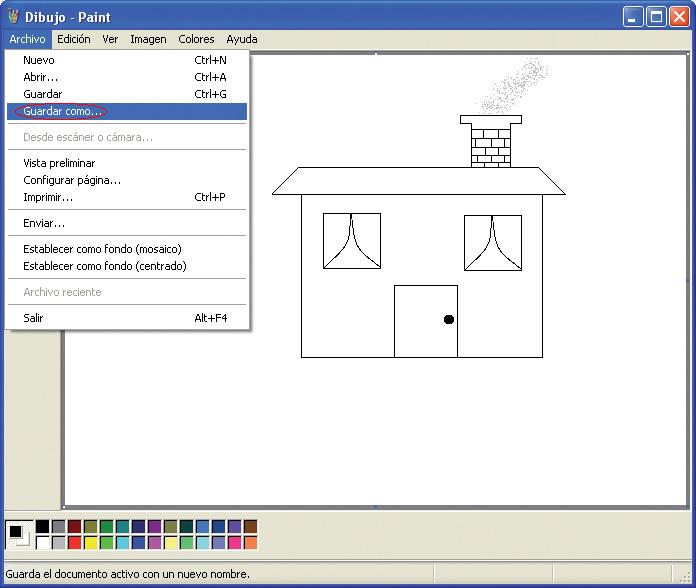The width and height of the screenshot is (696, 588).
Task: Open the Archivo menu
Action: pyautogui.click(x=28, y=39)
